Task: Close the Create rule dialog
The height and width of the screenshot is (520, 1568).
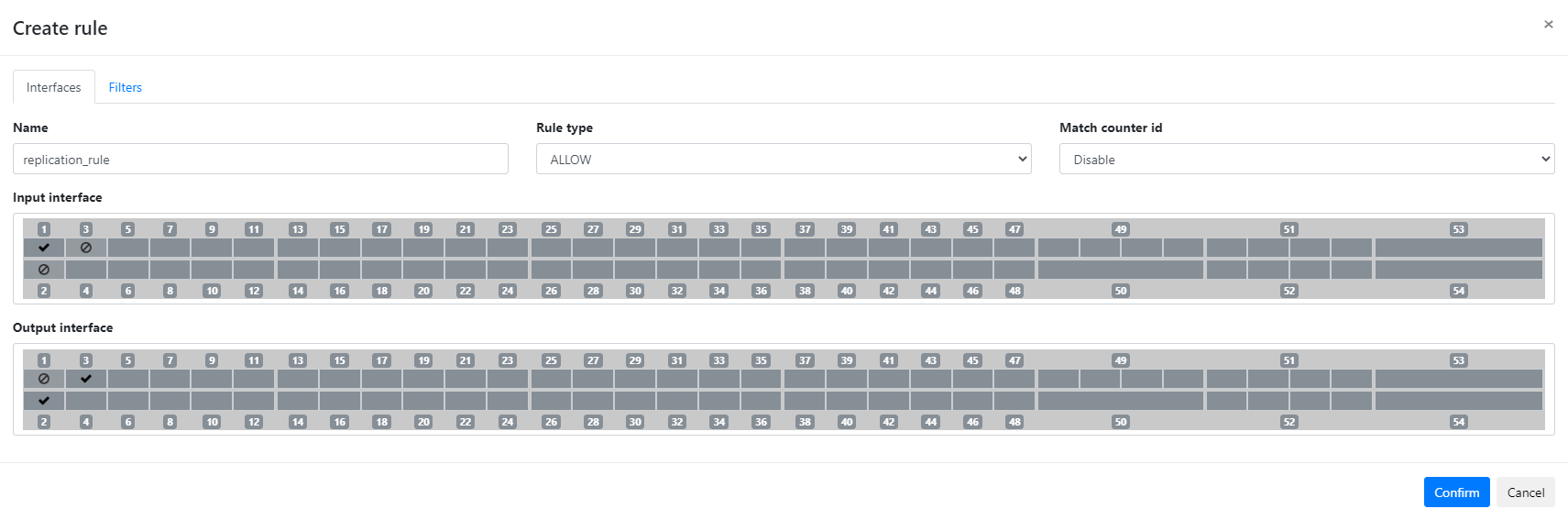Action: [1548, 25]
